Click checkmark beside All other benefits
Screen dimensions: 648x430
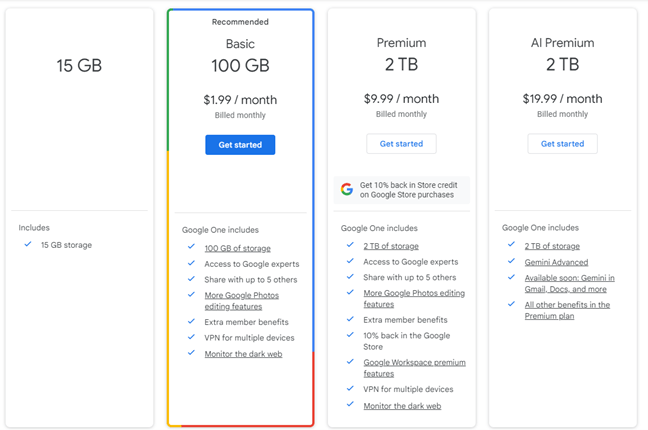point(511,304)
